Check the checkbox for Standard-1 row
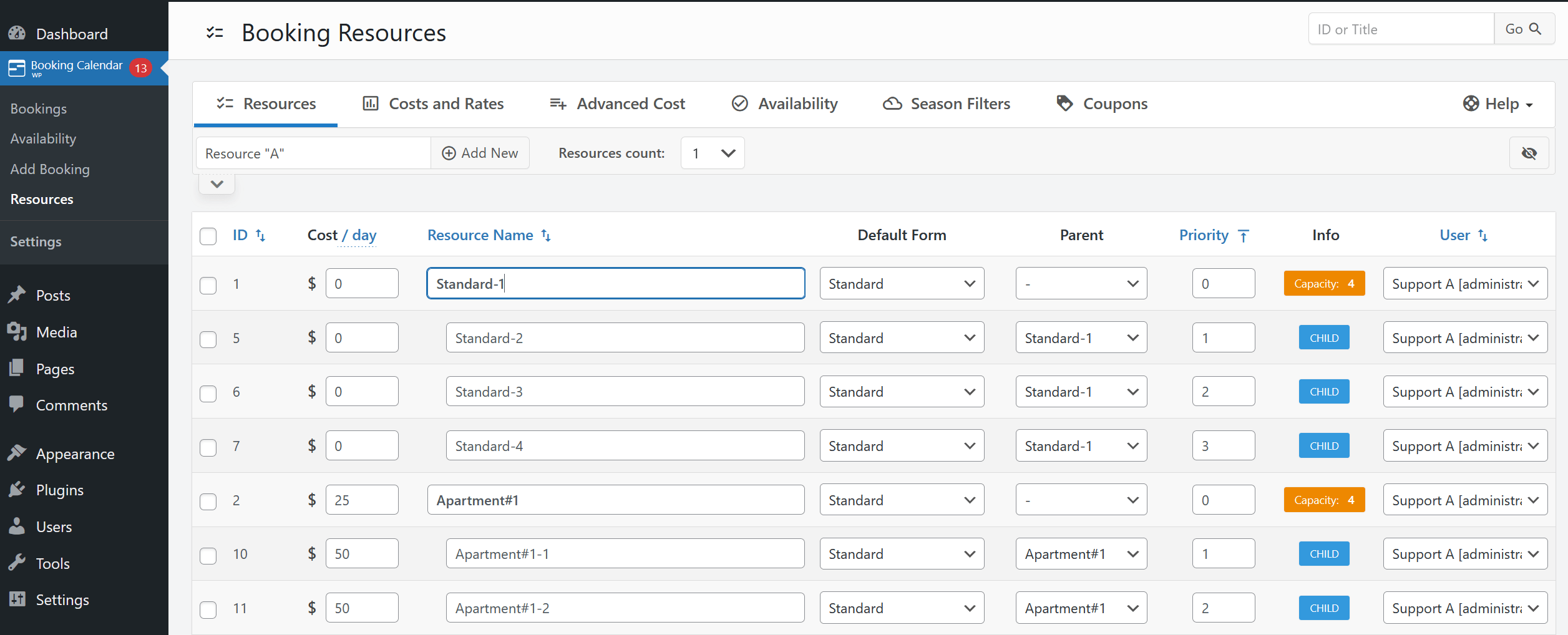 [x=208, y=285]
